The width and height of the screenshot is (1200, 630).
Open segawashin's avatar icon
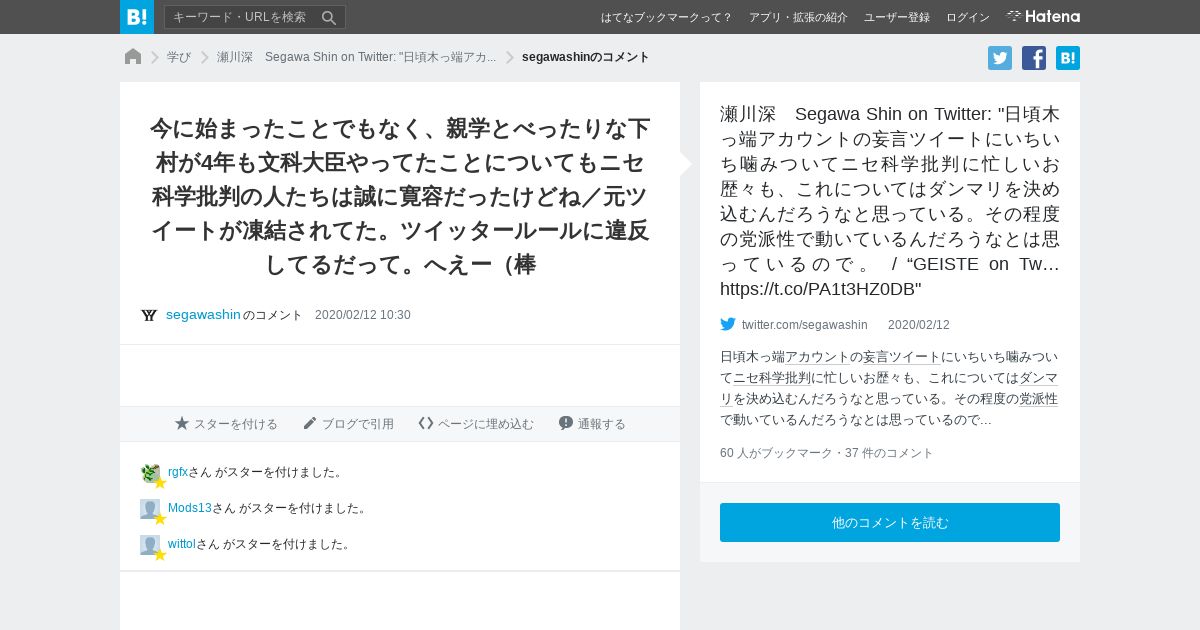[149, 315]
